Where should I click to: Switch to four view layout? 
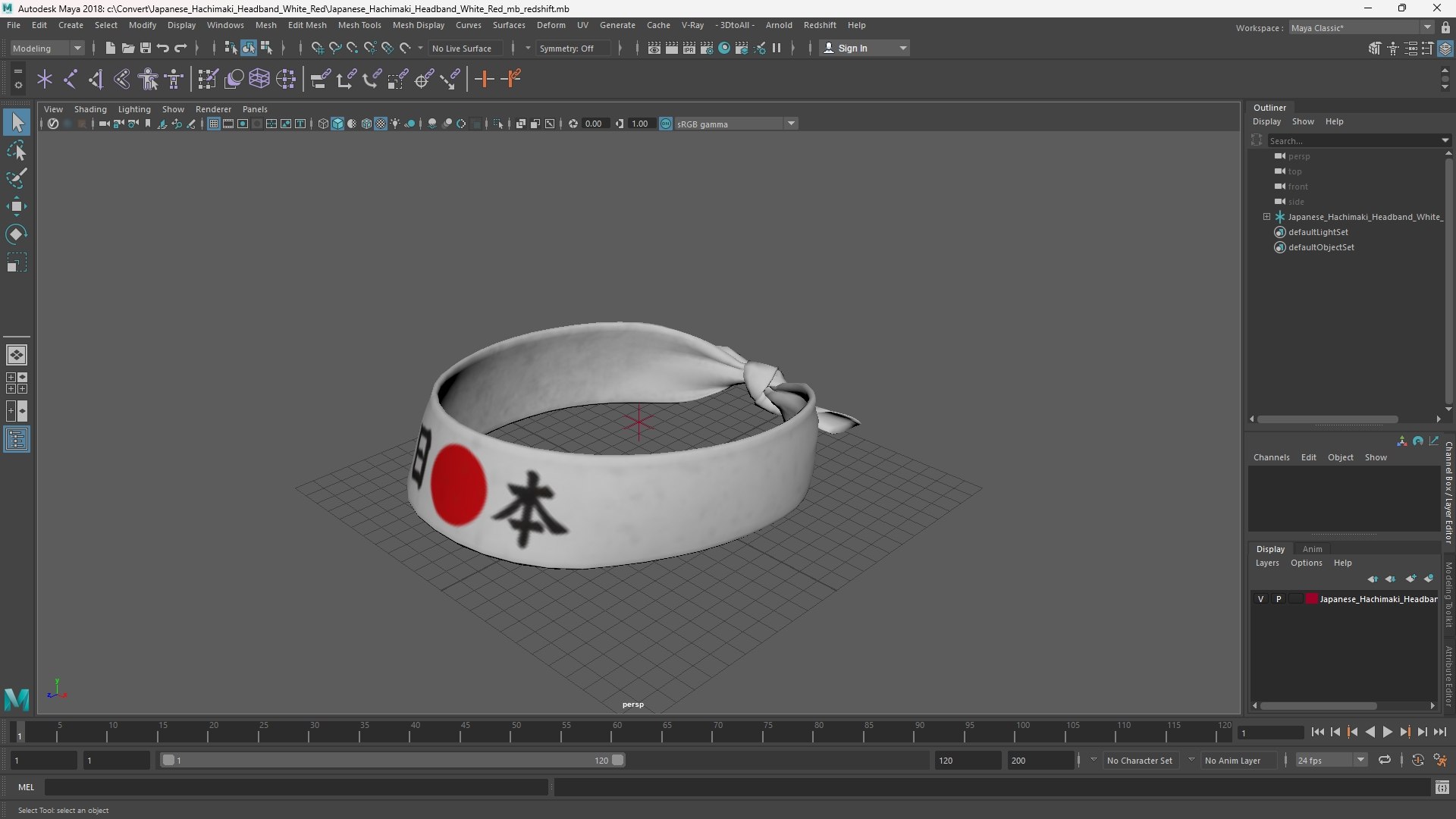coord(17,383)
